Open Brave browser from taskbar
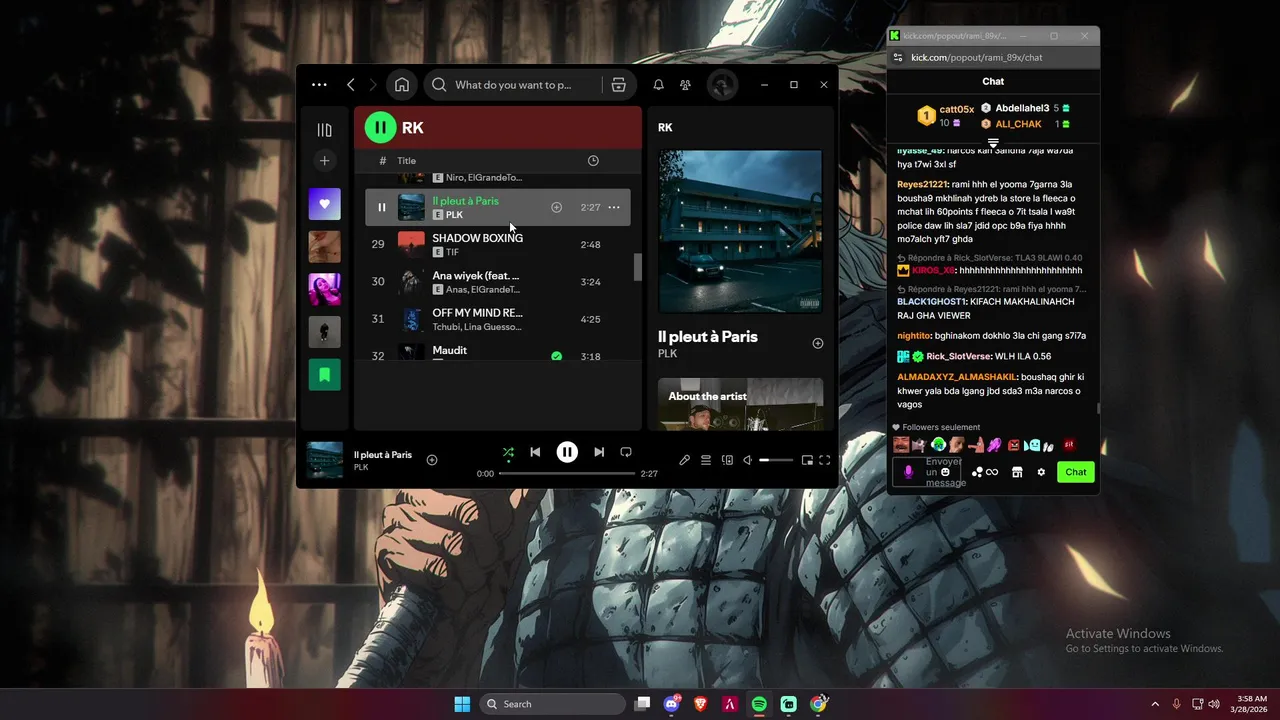The height and width of the screenshot is (720, 1280). (700, 704)
